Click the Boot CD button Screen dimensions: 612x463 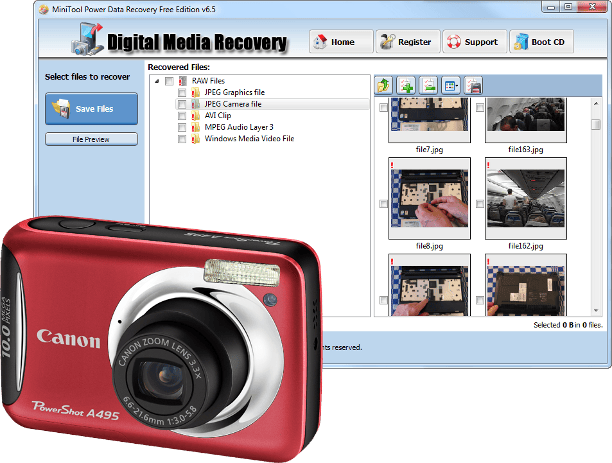(x=542, y=41)
